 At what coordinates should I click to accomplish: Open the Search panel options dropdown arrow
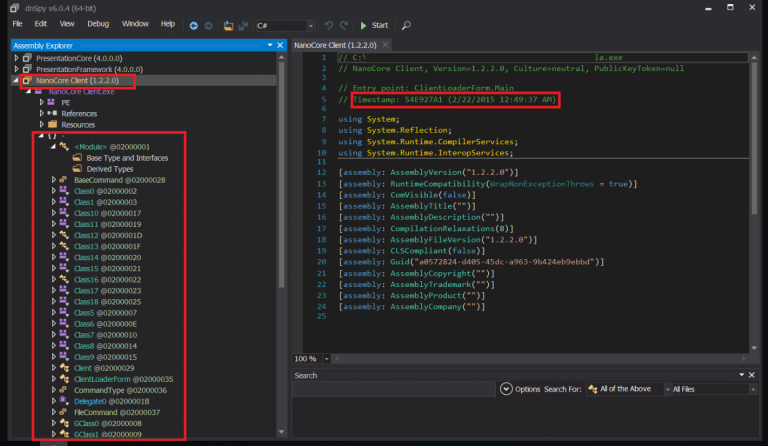742,375
